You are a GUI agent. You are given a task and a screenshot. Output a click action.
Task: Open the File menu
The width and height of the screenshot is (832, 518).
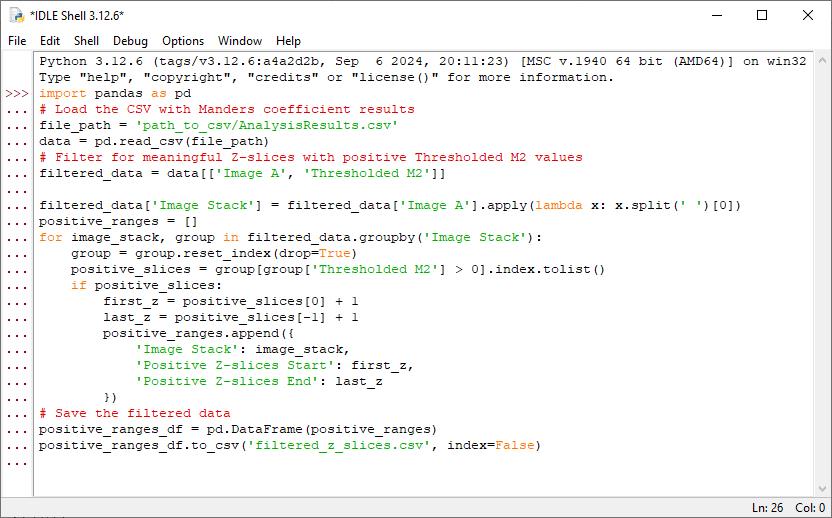click(x=17, y=41)
